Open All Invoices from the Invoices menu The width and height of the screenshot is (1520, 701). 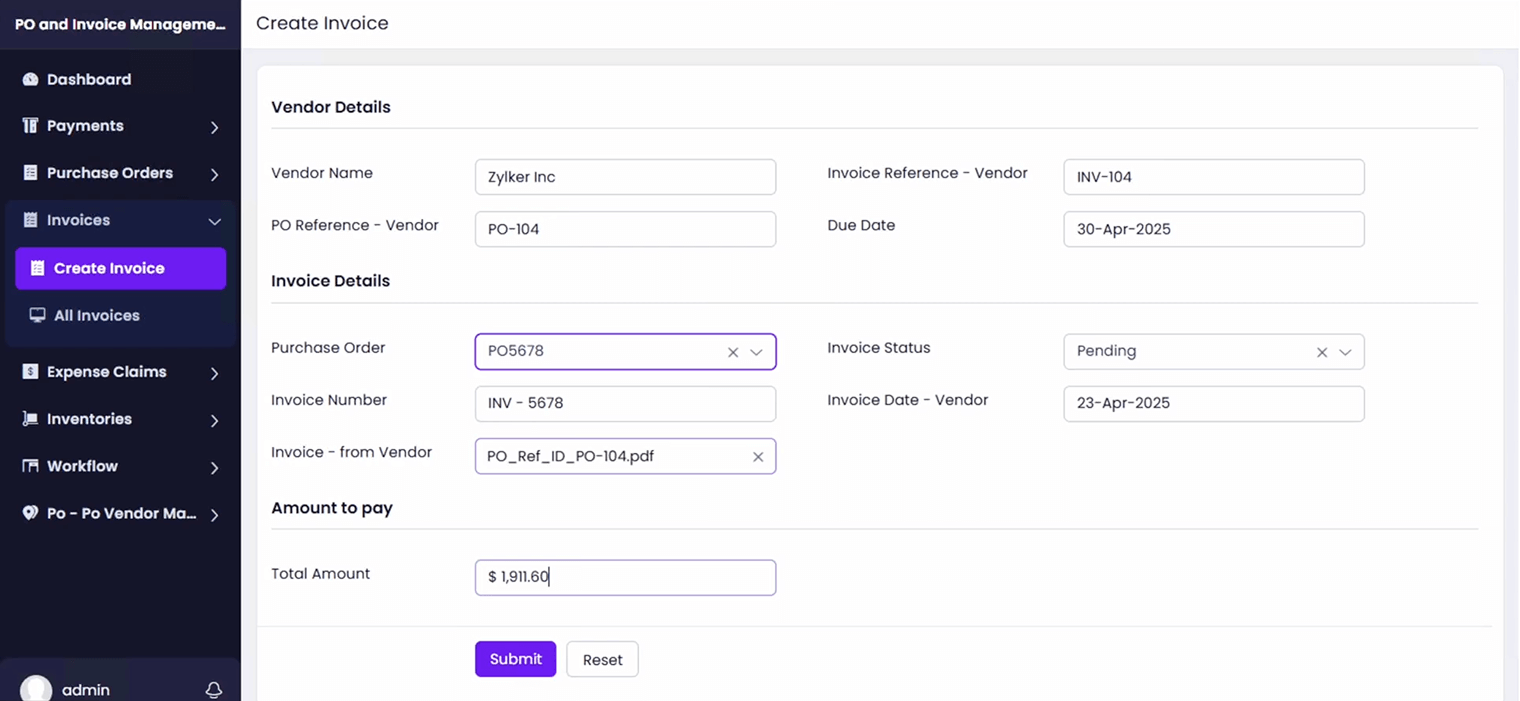click(97, 315)
